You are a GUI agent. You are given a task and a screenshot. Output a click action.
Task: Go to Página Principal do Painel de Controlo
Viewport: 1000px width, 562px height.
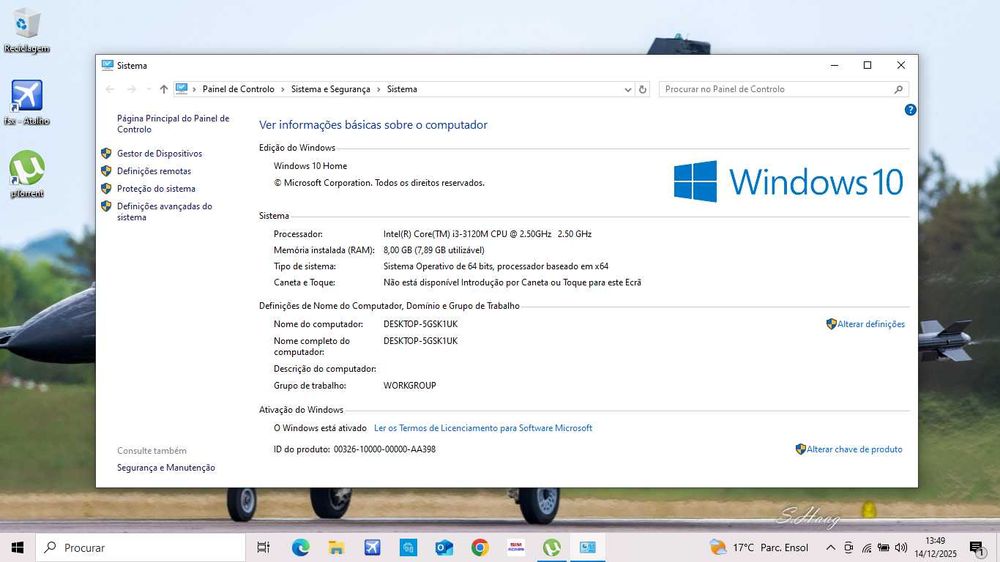(x=173, y=124)
